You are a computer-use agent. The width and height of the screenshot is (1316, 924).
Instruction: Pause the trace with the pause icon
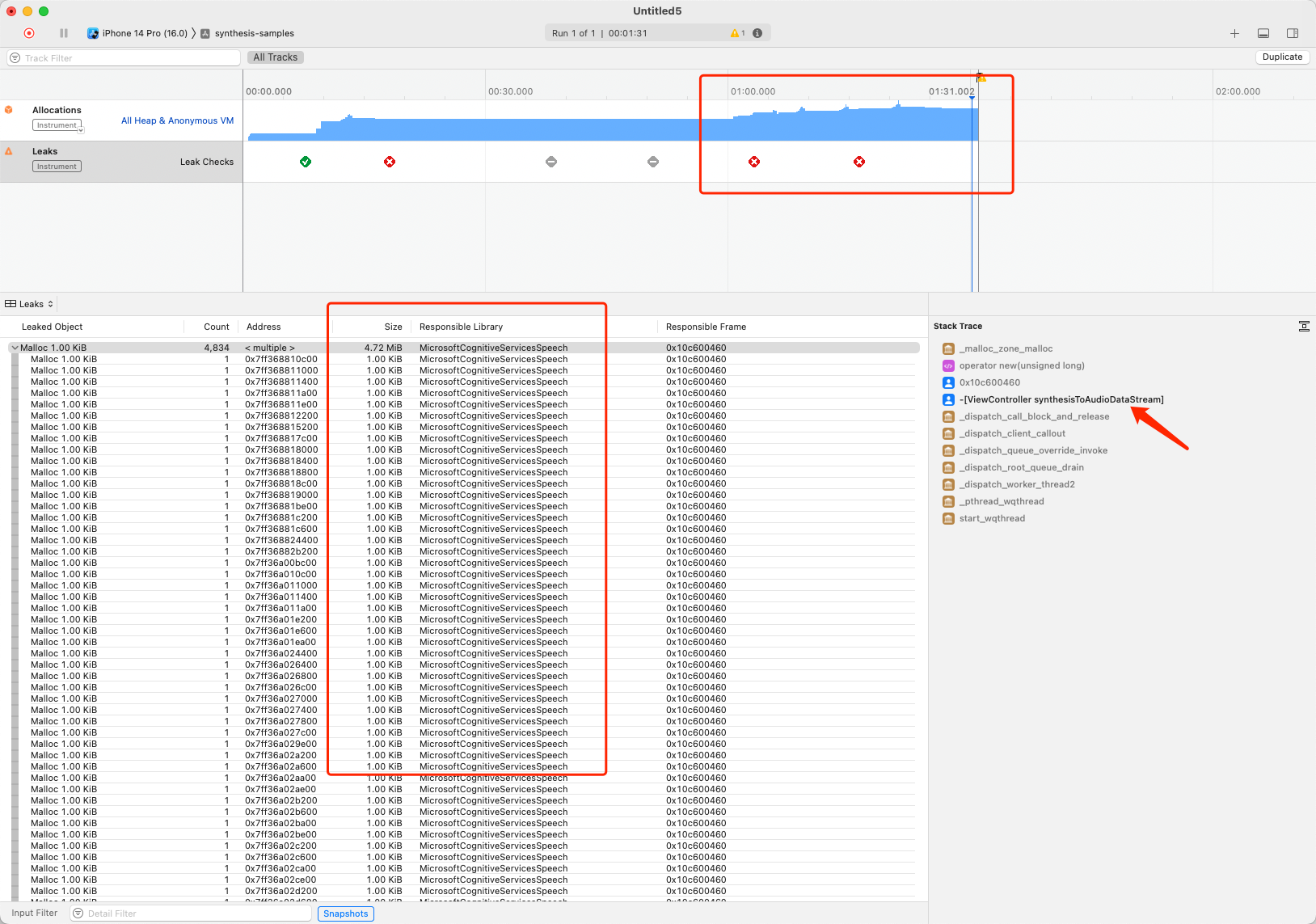pos(63,33)
